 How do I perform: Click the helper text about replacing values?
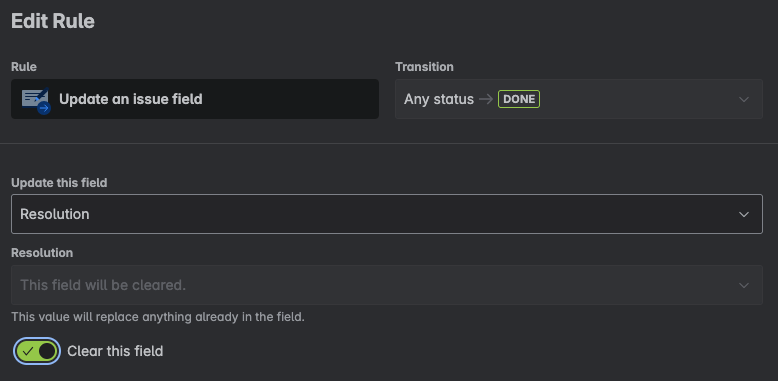(x=158, y=317)
